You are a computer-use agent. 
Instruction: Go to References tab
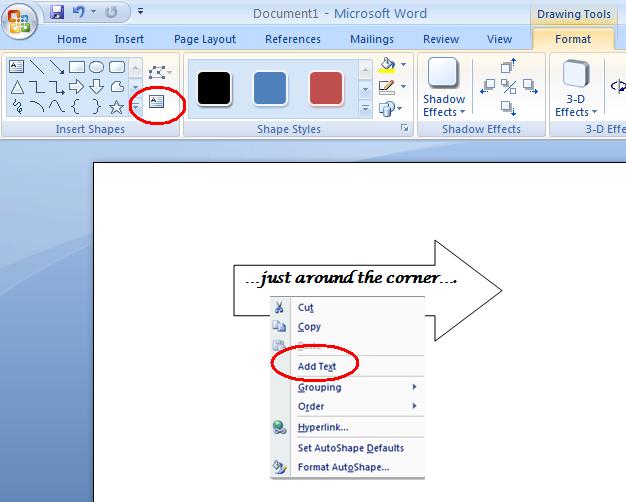pyautogui.click(x=293, y=39)
